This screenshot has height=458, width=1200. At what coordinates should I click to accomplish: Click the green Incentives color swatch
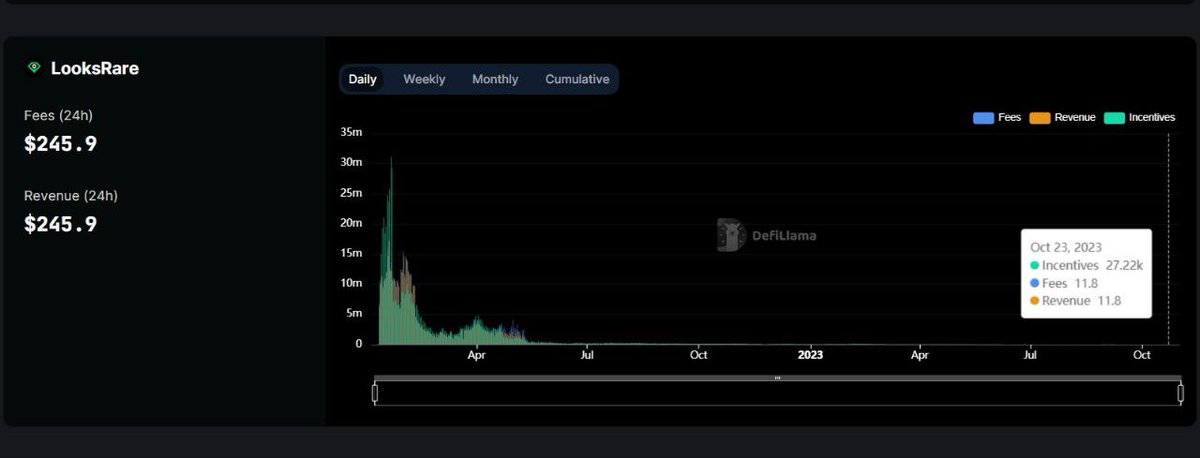(x=1114, y=118)
